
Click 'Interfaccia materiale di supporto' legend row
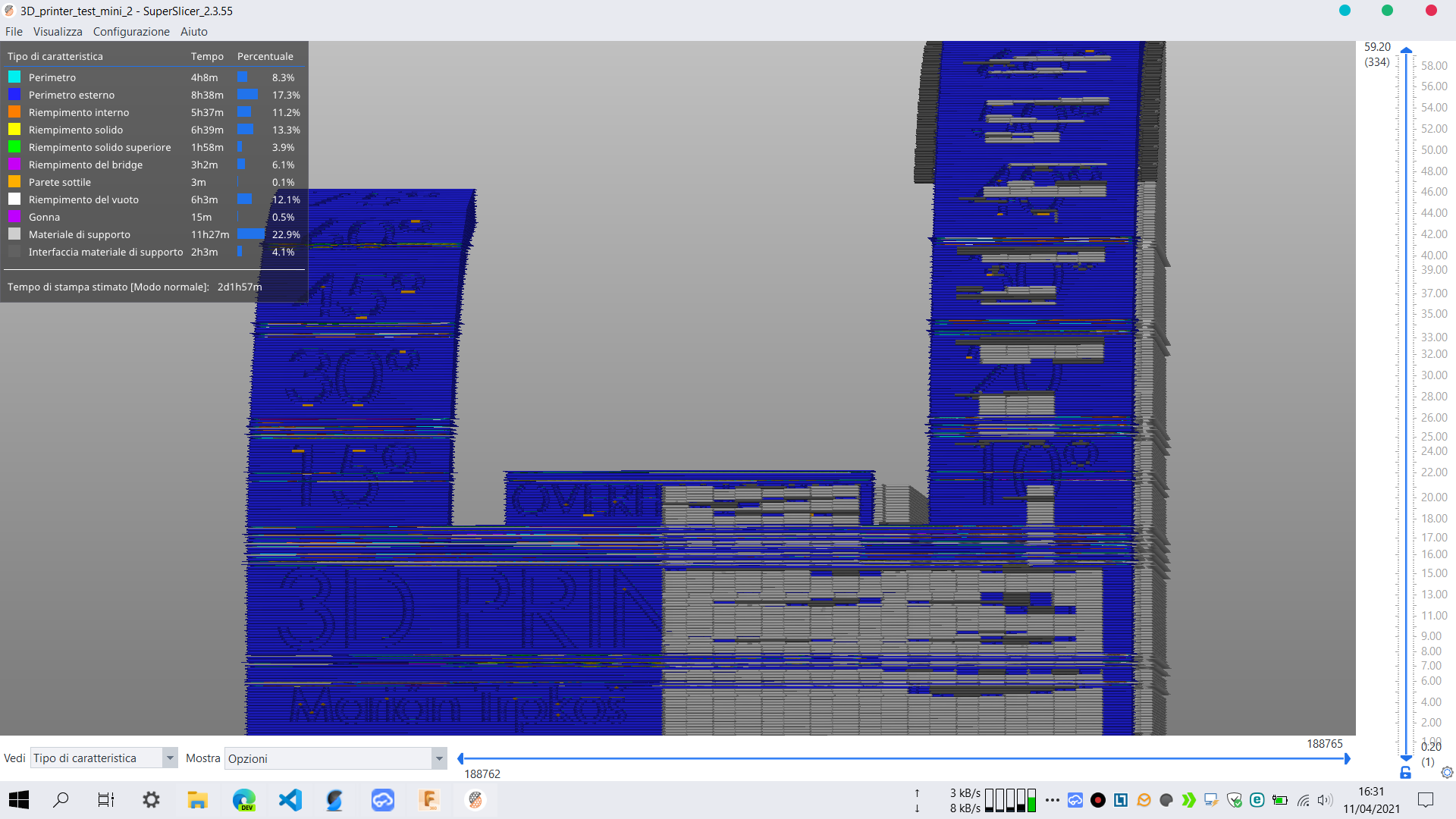[x=154, y=252]
